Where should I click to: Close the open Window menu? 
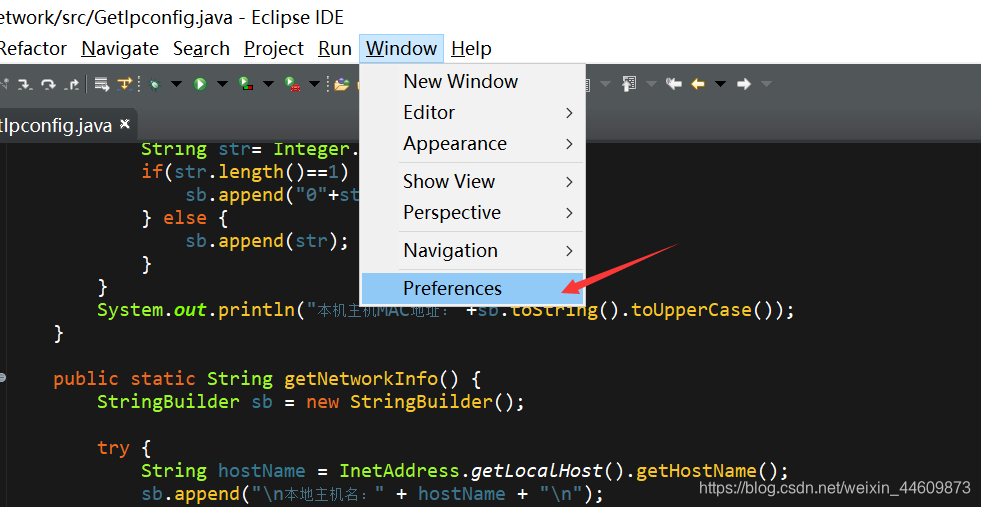(x=402, y=48)
